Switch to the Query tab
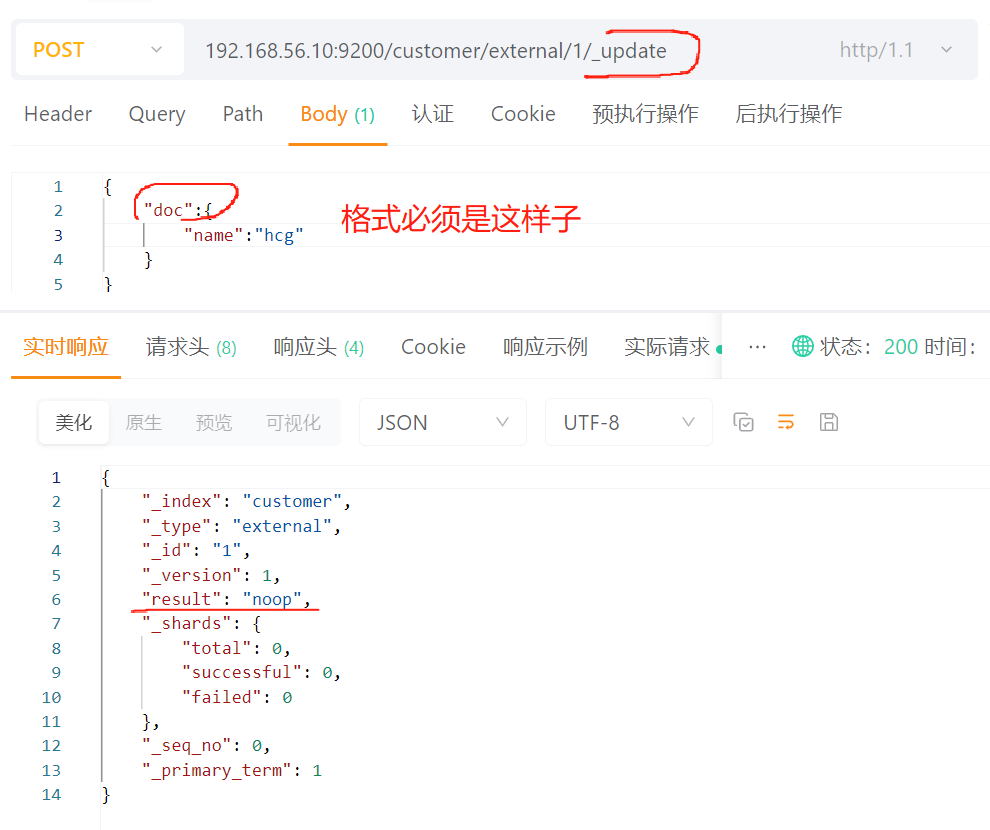 [157, 114]
